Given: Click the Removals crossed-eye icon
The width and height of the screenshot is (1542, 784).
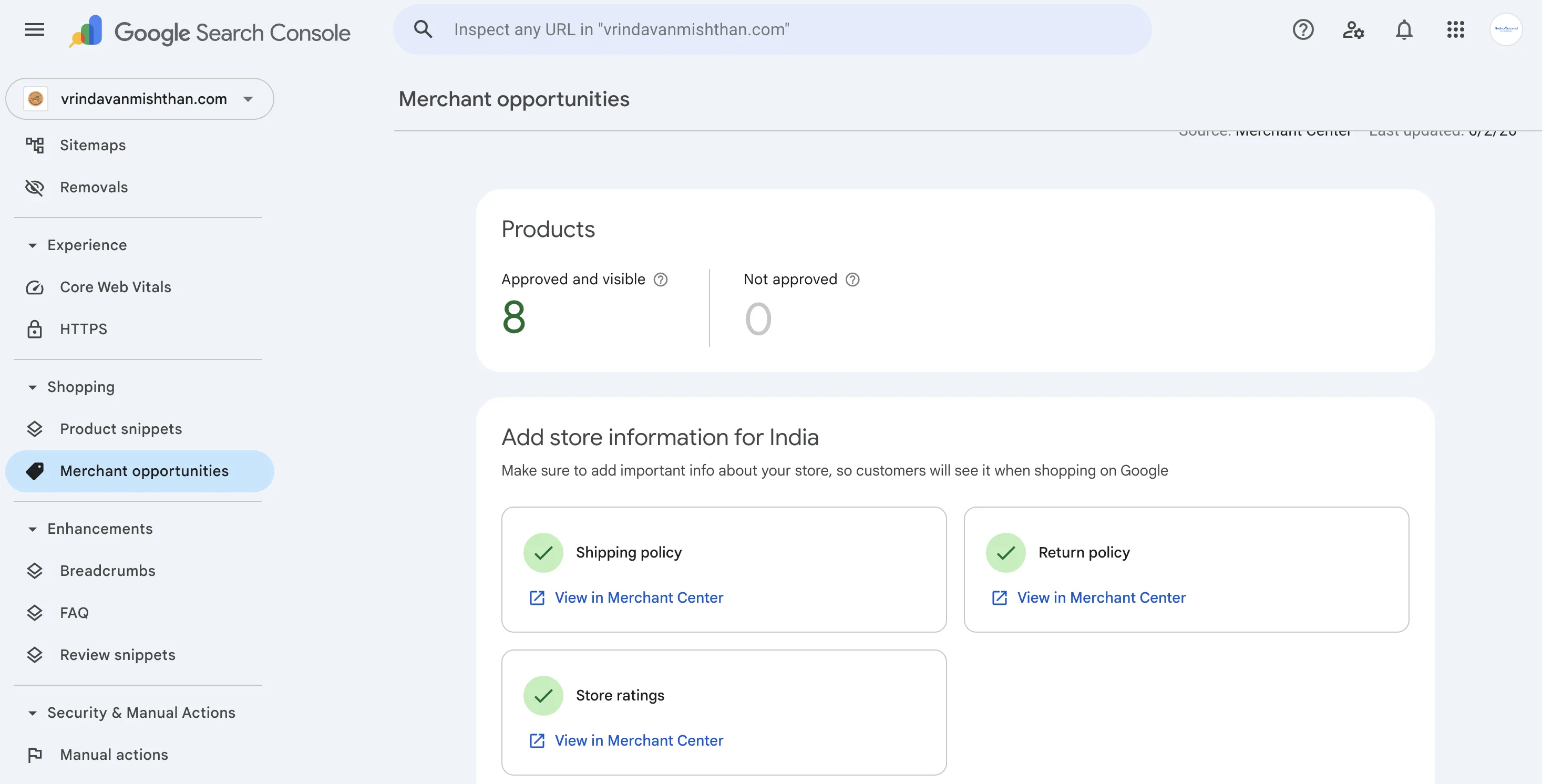Looking at the screenshot, I should [x=35, y=187].
